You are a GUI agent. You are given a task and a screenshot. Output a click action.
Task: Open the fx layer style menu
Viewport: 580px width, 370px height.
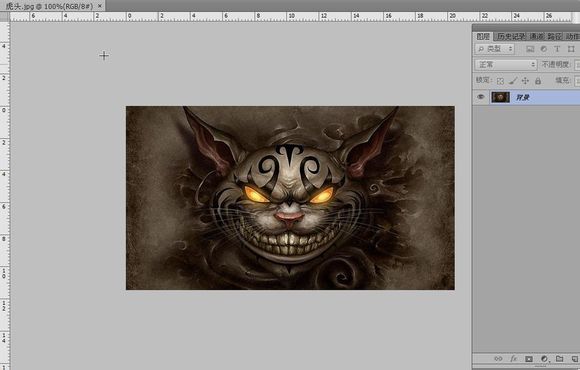coord(513,359)
